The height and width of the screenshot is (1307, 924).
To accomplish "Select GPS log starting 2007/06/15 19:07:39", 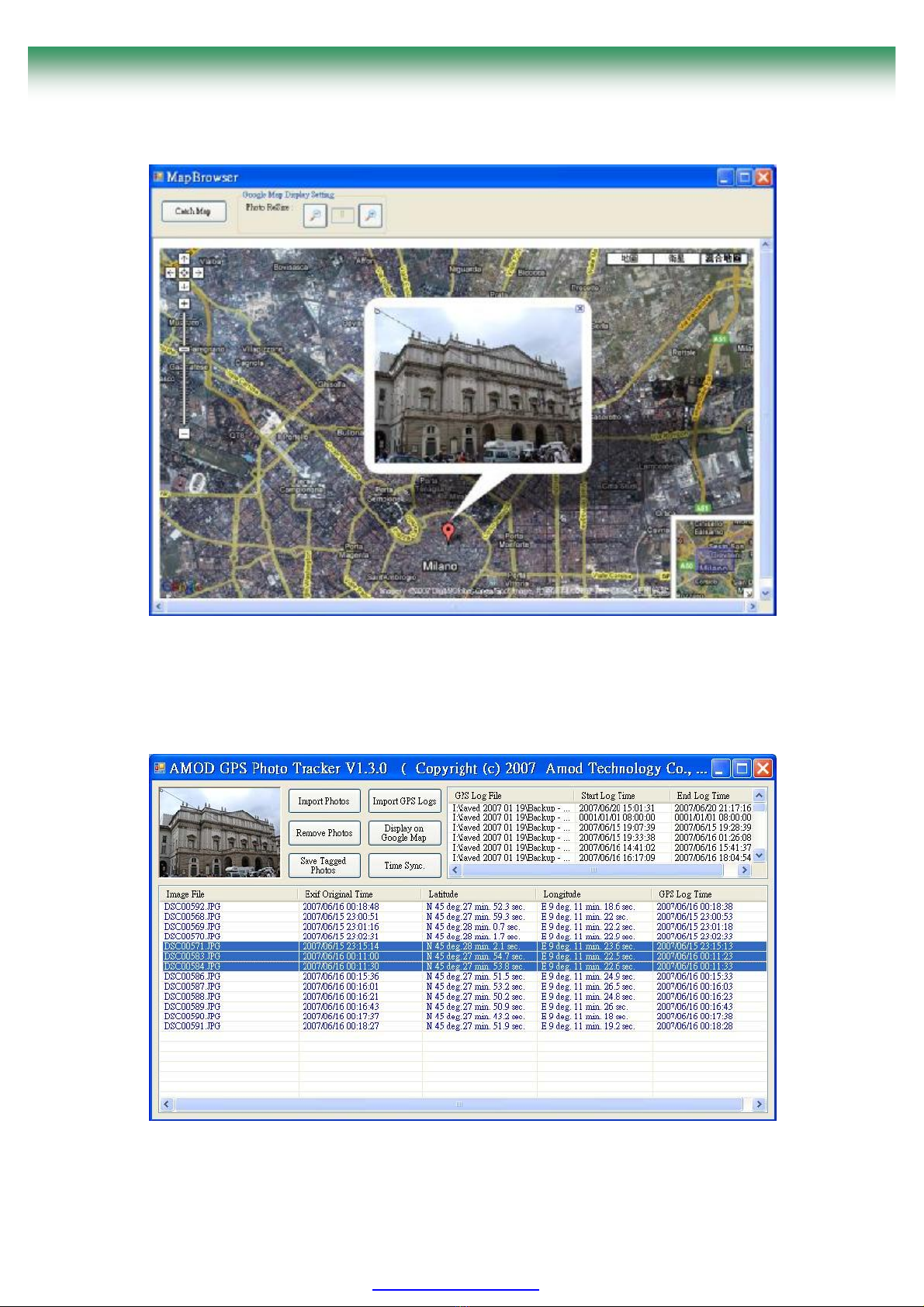I will [x=601, y=828].
